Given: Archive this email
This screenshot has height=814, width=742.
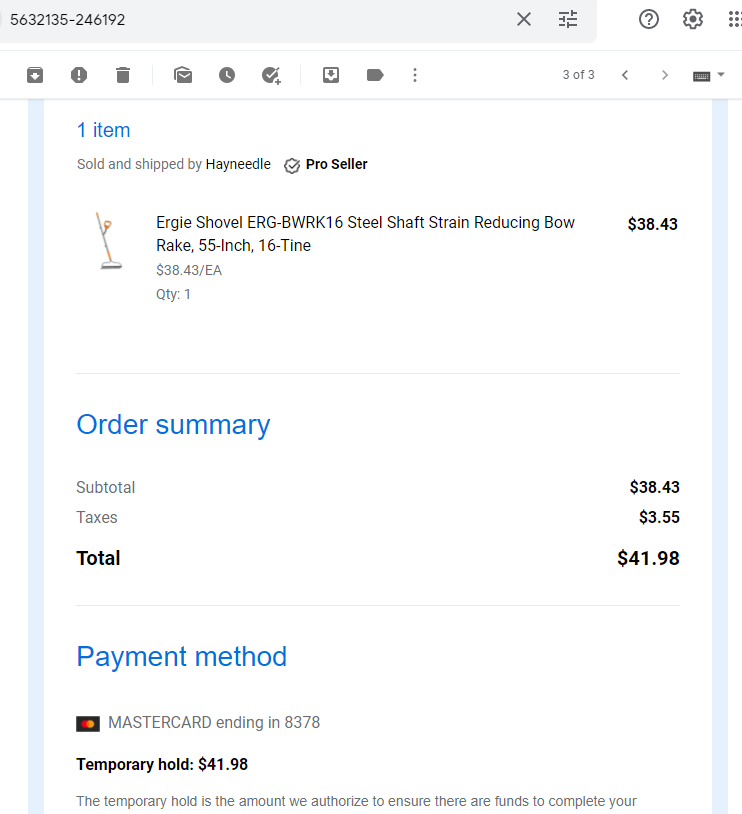Looking at the screenshot, I should tap(35, 75).
